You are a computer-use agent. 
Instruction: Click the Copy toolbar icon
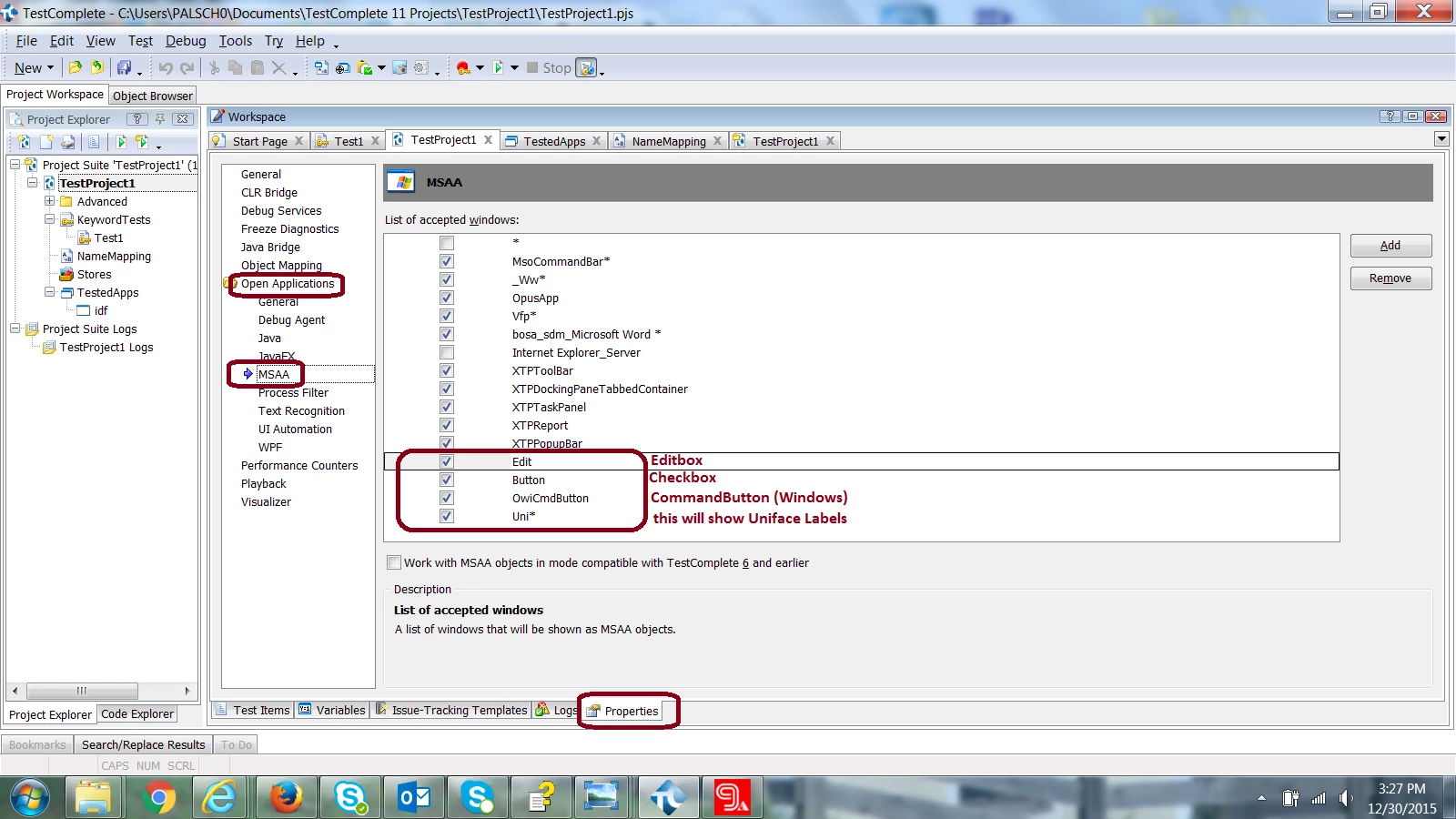[236, 67]
